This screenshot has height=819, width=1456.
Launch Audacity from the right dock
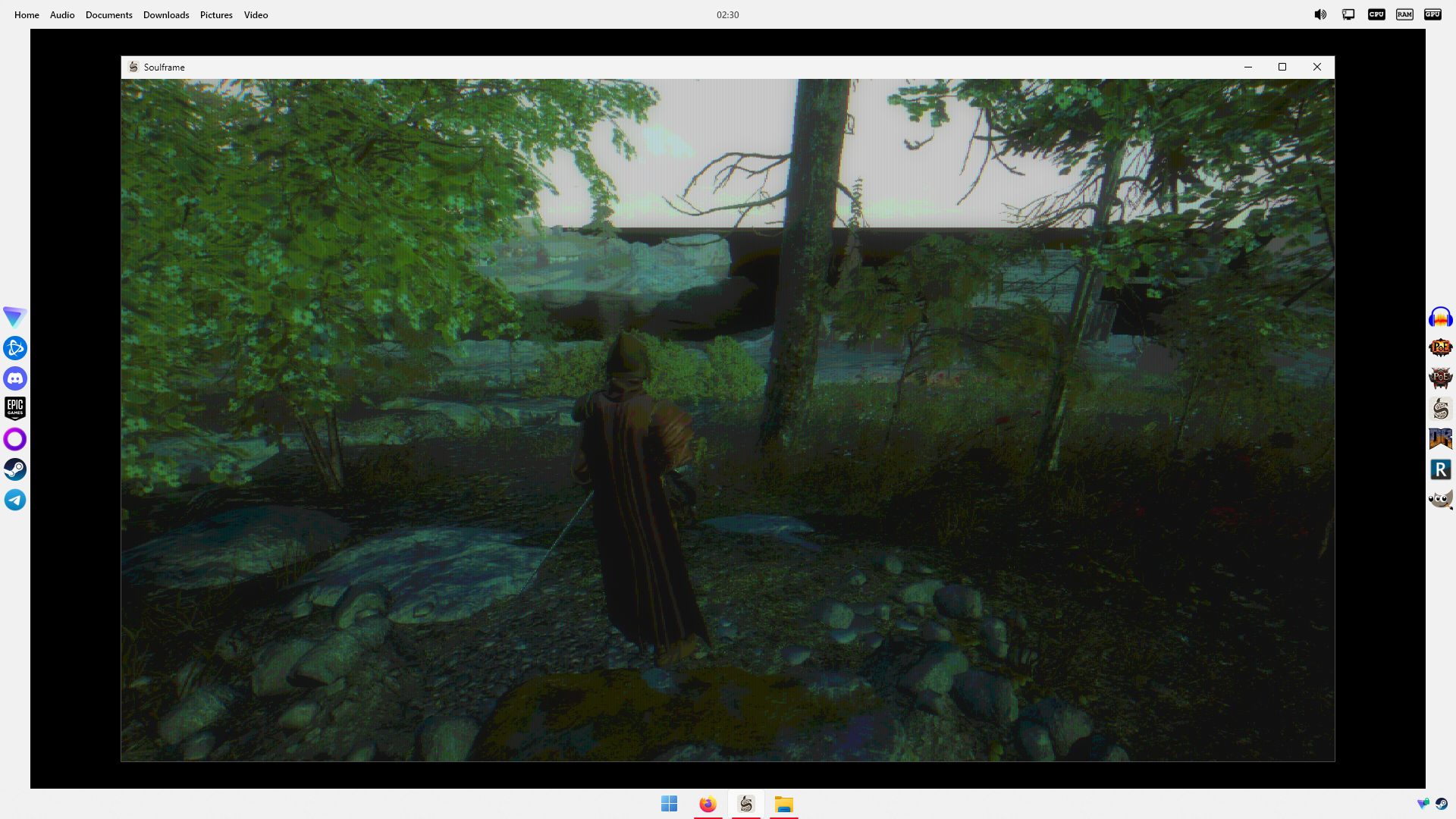tap(1440, 317)
